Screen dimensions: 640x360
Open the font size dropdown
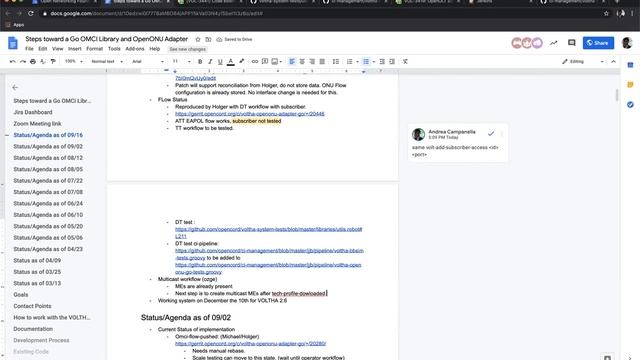coord(181,62)
